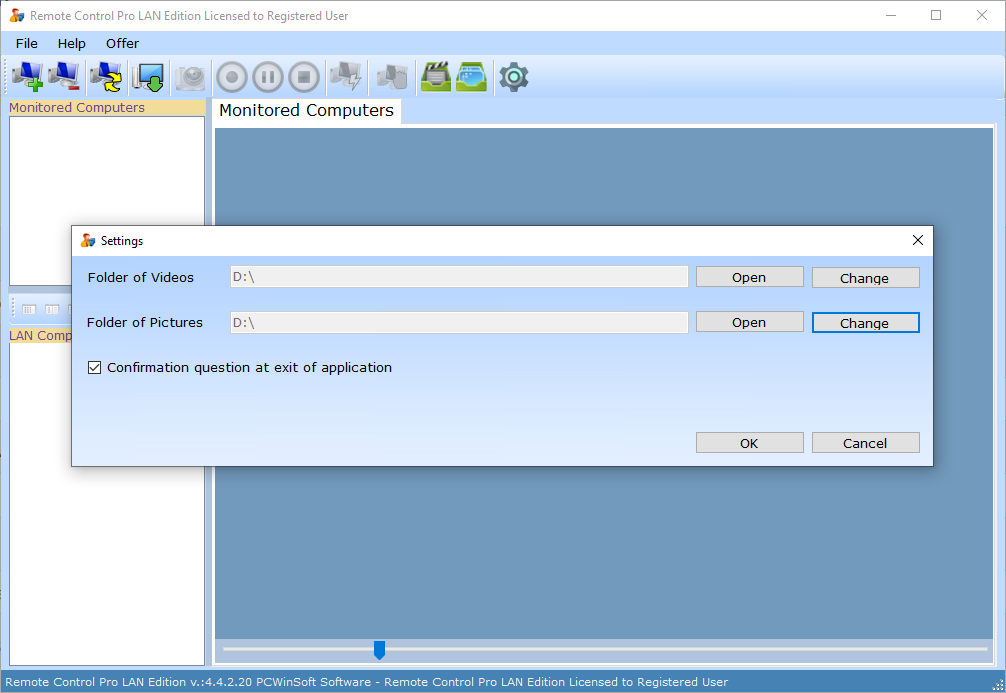Minimize the main application window
Screen dimensions: 1006x693
pos(891,15)
